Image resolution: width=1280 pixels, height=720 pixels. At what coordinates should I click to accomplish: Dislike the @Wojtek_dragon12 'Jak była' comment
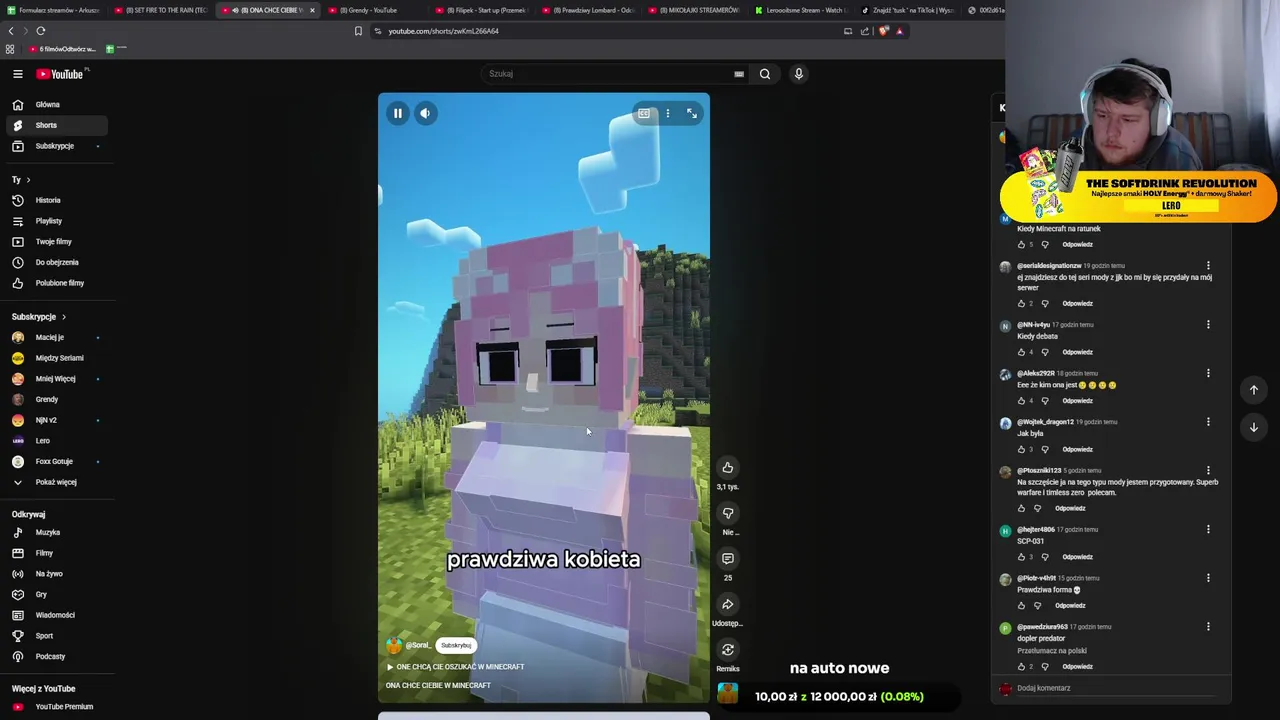pyautogui.click(x=1045, y=449)
